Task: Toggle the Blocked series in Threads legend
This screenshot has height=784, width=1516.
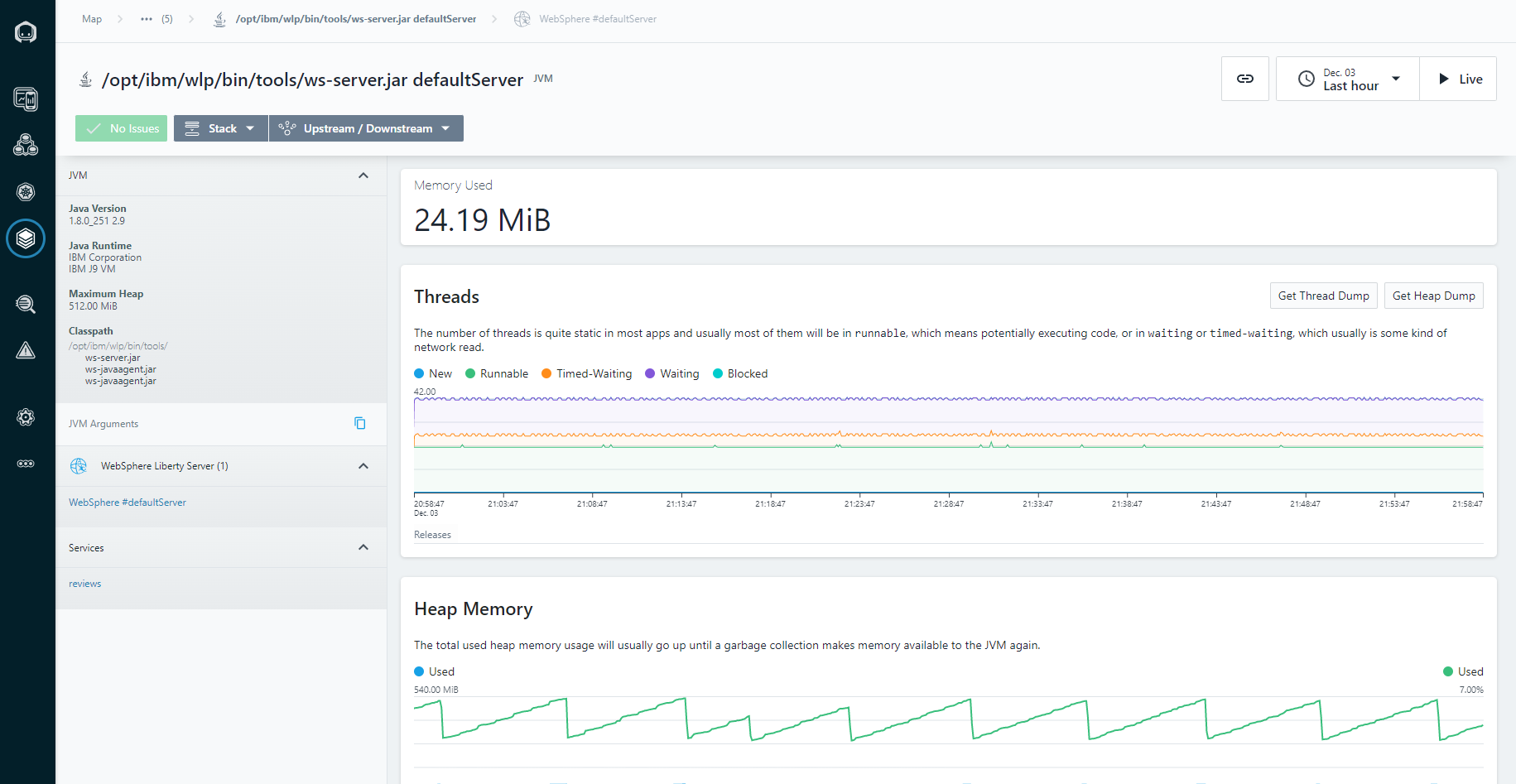Action: 740,373
